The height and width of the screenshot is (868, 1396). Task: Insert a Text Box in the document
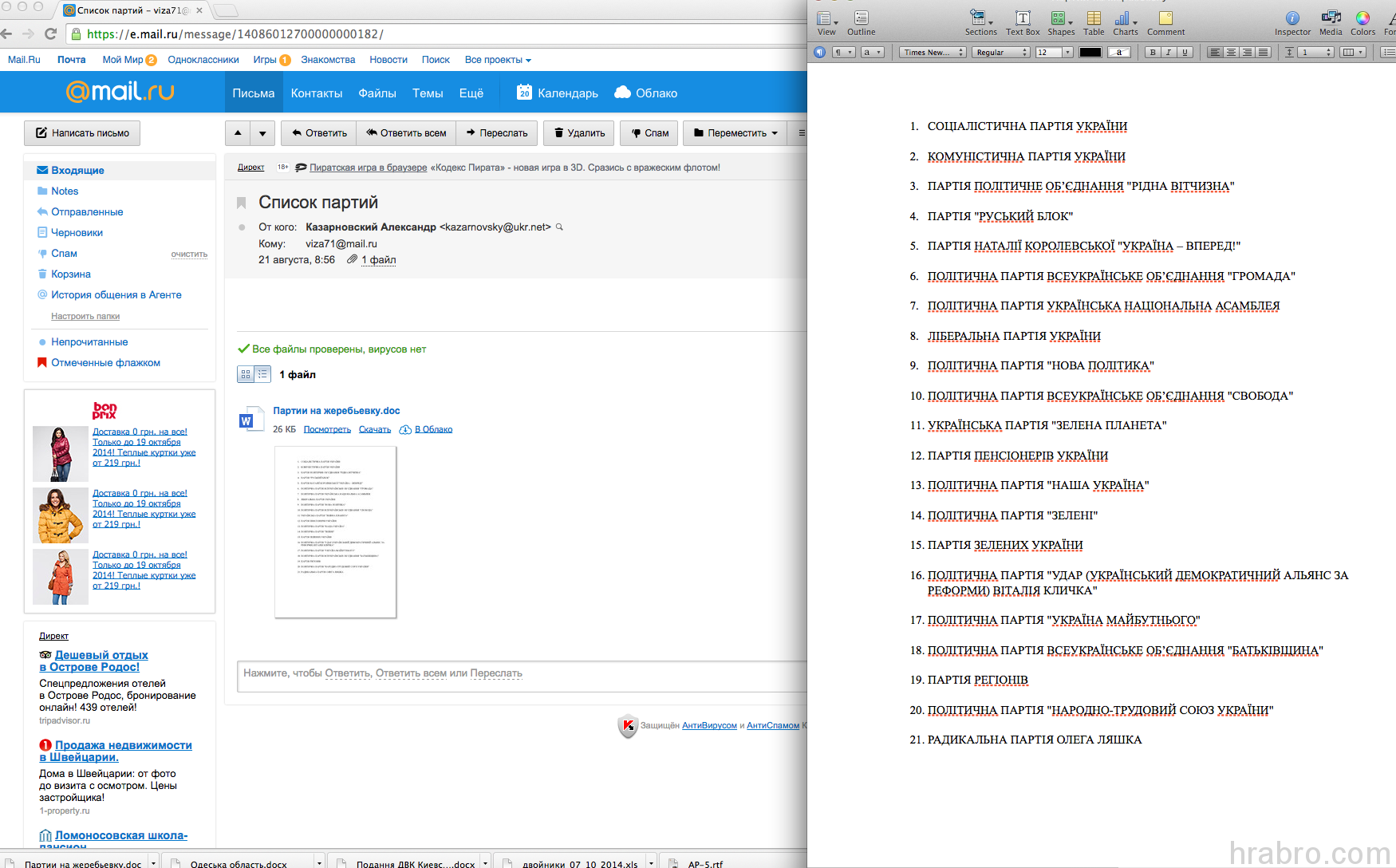[1022, 21]
